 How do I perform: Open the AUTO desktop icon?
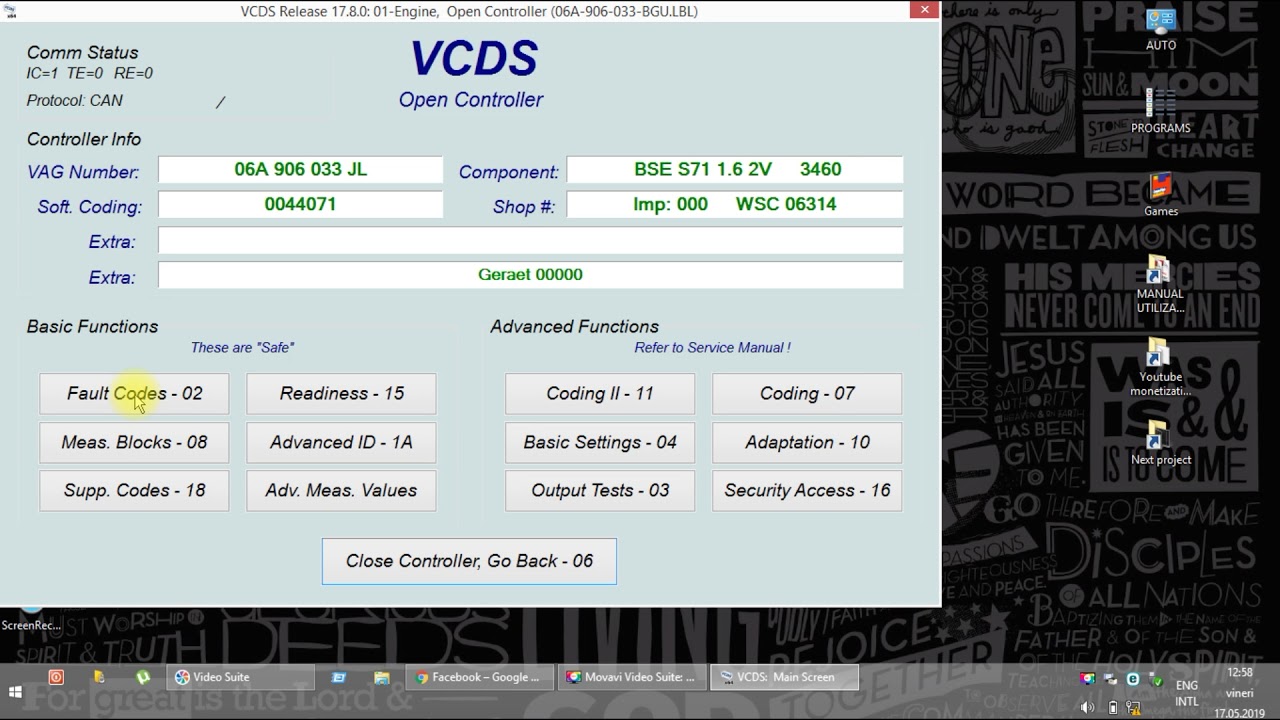tap(1161, 30)
